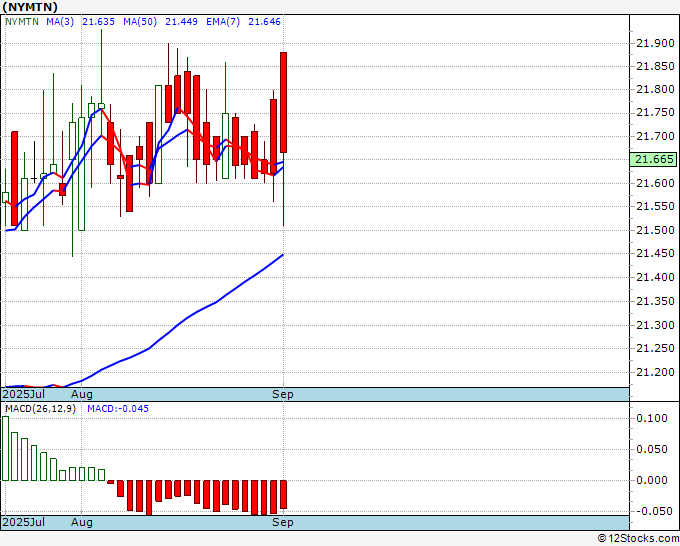Image resolution: width=680 pixels, height=546 pixels.
Task: Click the 0.100 MACD axis label
Action: 652,418
